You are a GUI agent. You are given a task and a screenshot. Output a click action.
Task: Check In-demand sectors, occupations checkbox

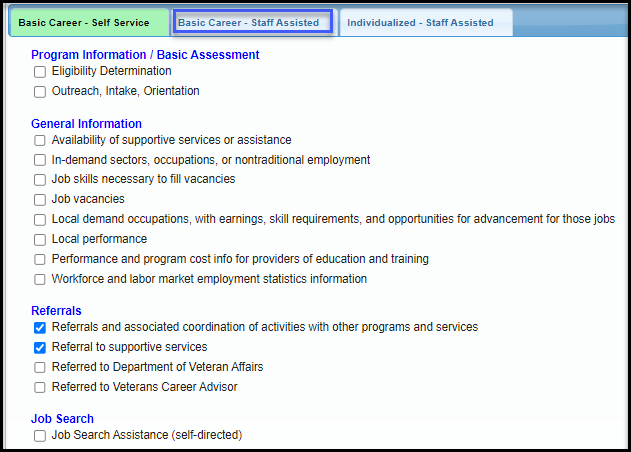(x=40, y=160)
